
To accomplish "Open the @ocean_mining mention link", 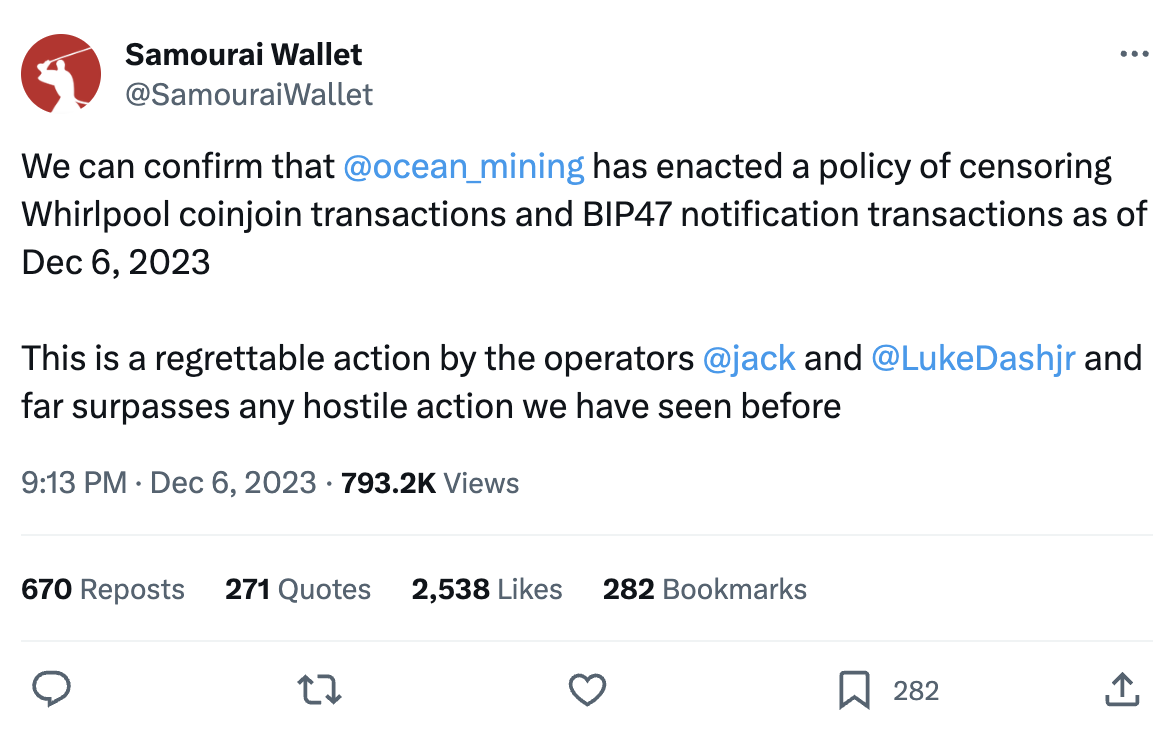I will click(463, 166).
